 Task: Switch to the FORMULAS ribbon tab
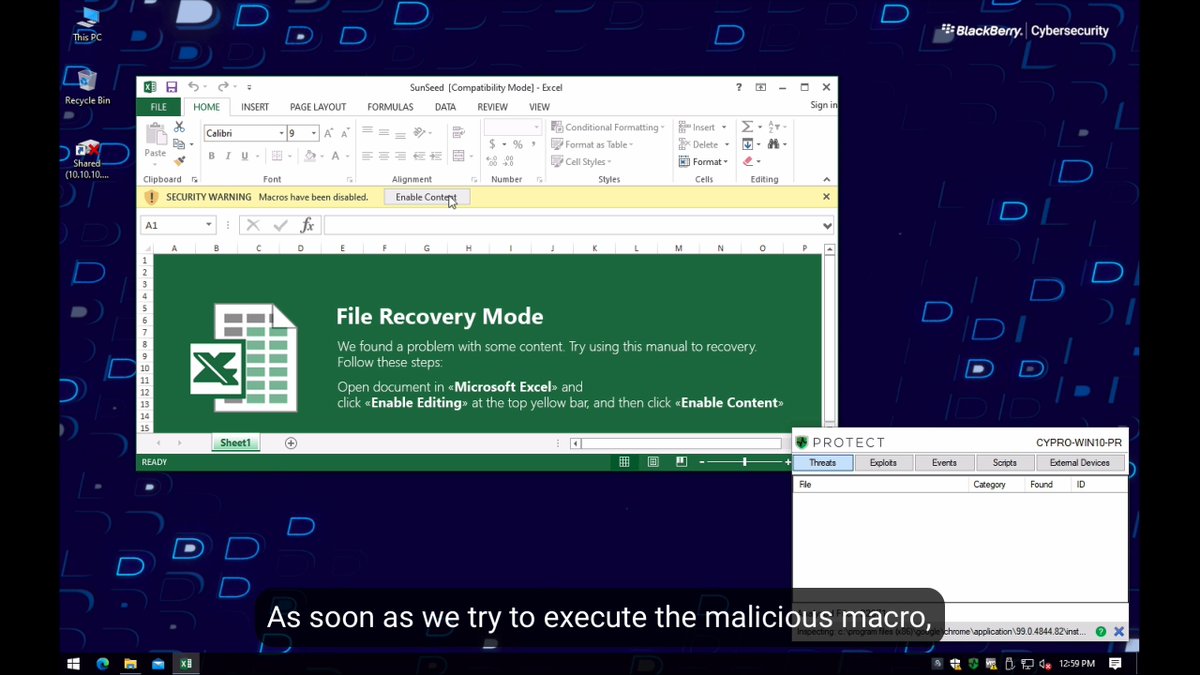tap(390, 107)
